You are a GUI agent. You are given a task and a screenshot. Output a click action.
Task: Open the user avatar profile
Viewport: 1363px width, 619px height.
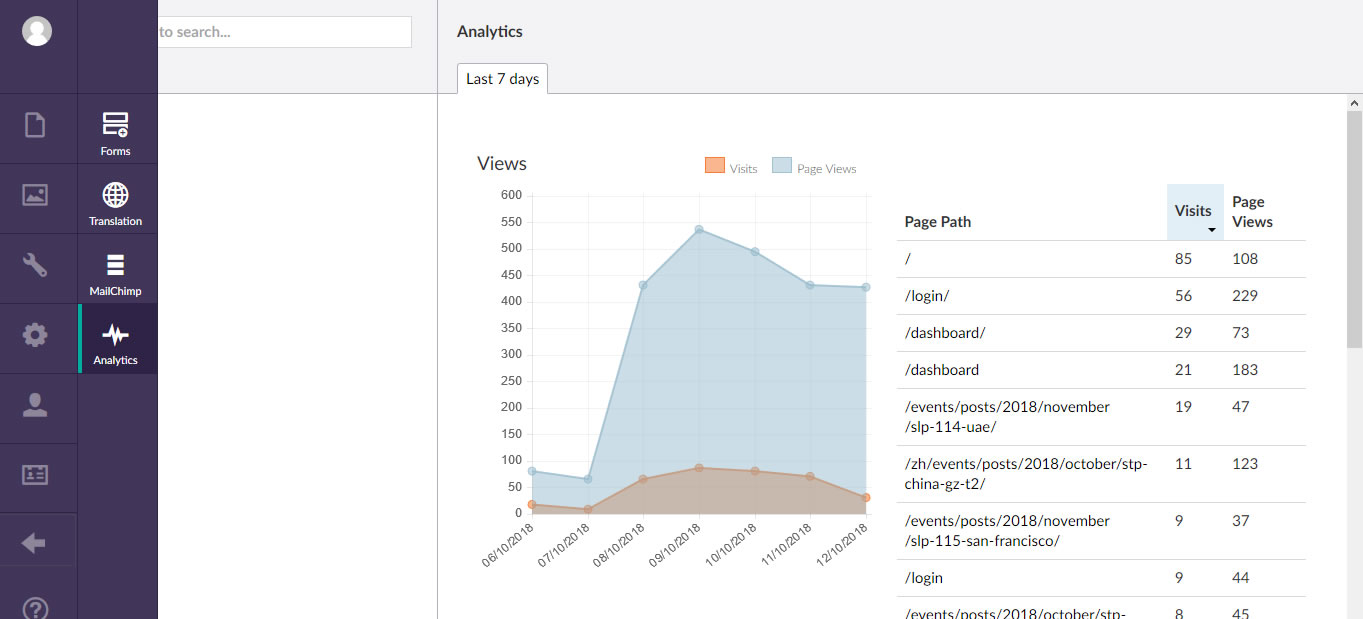pos(37,32)
